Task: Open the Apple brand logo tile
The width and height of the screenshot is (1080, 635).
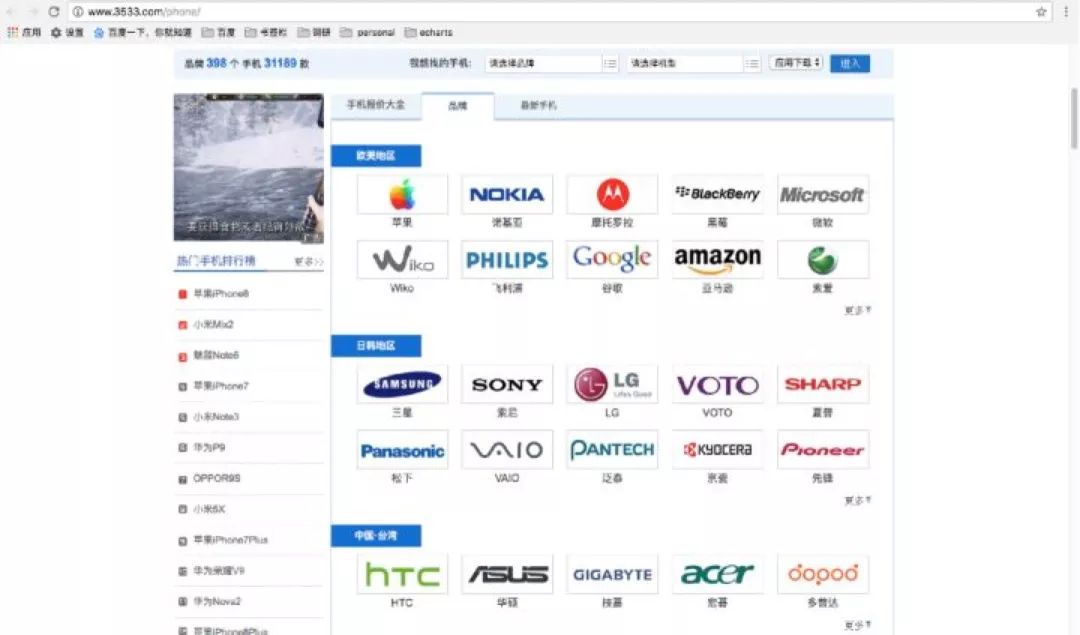Action: [x=402, y=194]
